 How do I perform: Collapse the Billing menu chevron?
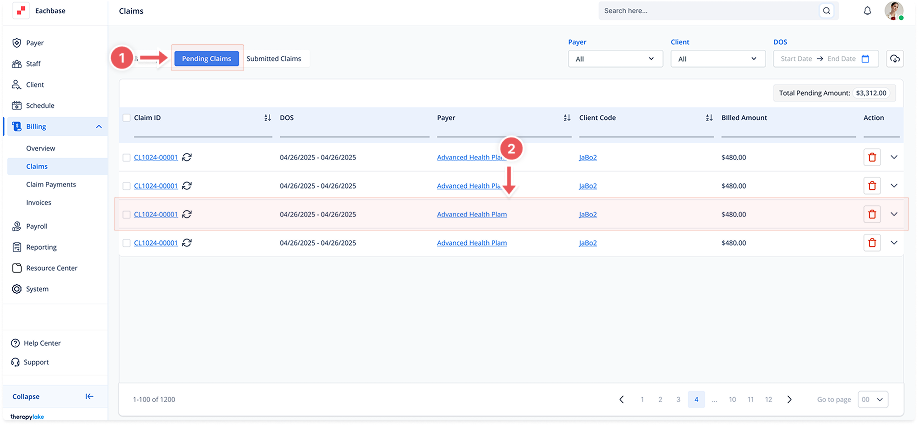pyautogui.click(x=98, y=127)
